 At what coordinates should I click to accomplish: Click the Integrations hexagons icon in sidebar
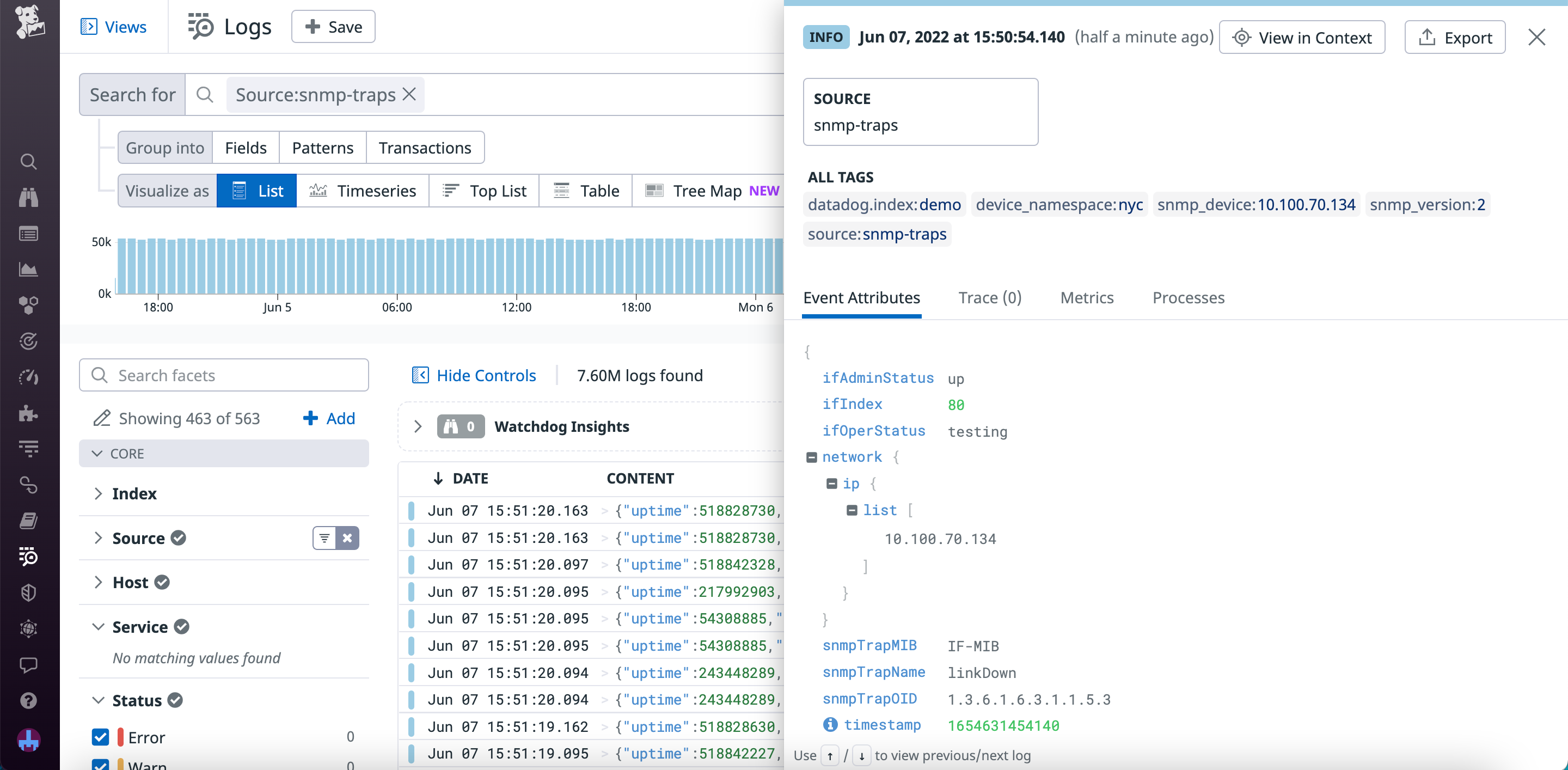pyautogui.click(x=29, y=305)
